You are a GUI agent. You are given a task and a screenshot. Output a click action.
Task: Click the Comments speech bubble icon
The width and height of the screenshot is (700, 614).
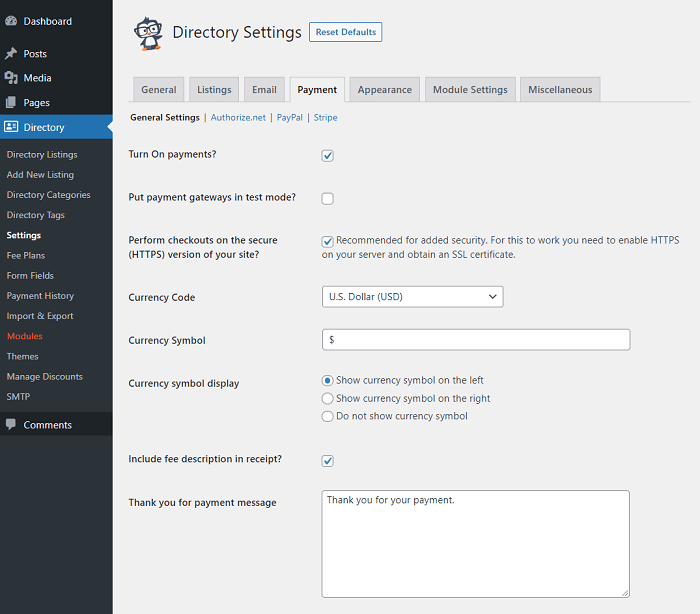(11, 424)
